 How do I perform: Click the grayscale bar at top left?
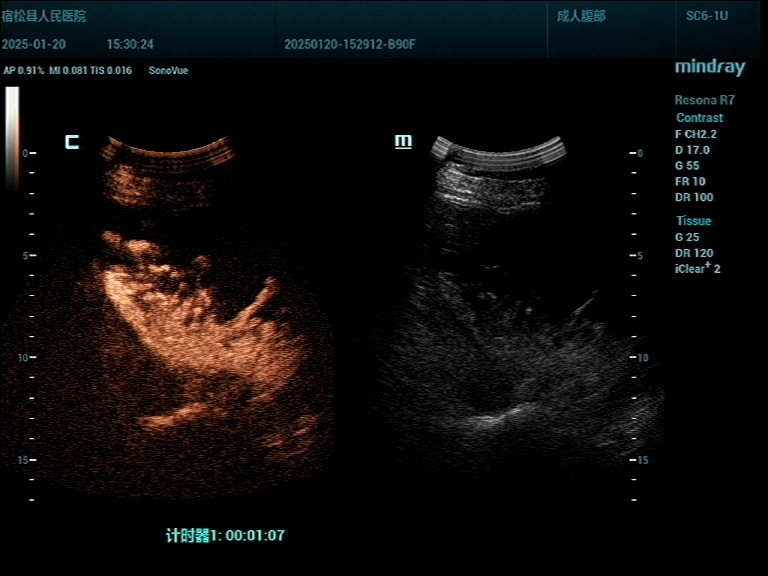(x=12, y=137)
